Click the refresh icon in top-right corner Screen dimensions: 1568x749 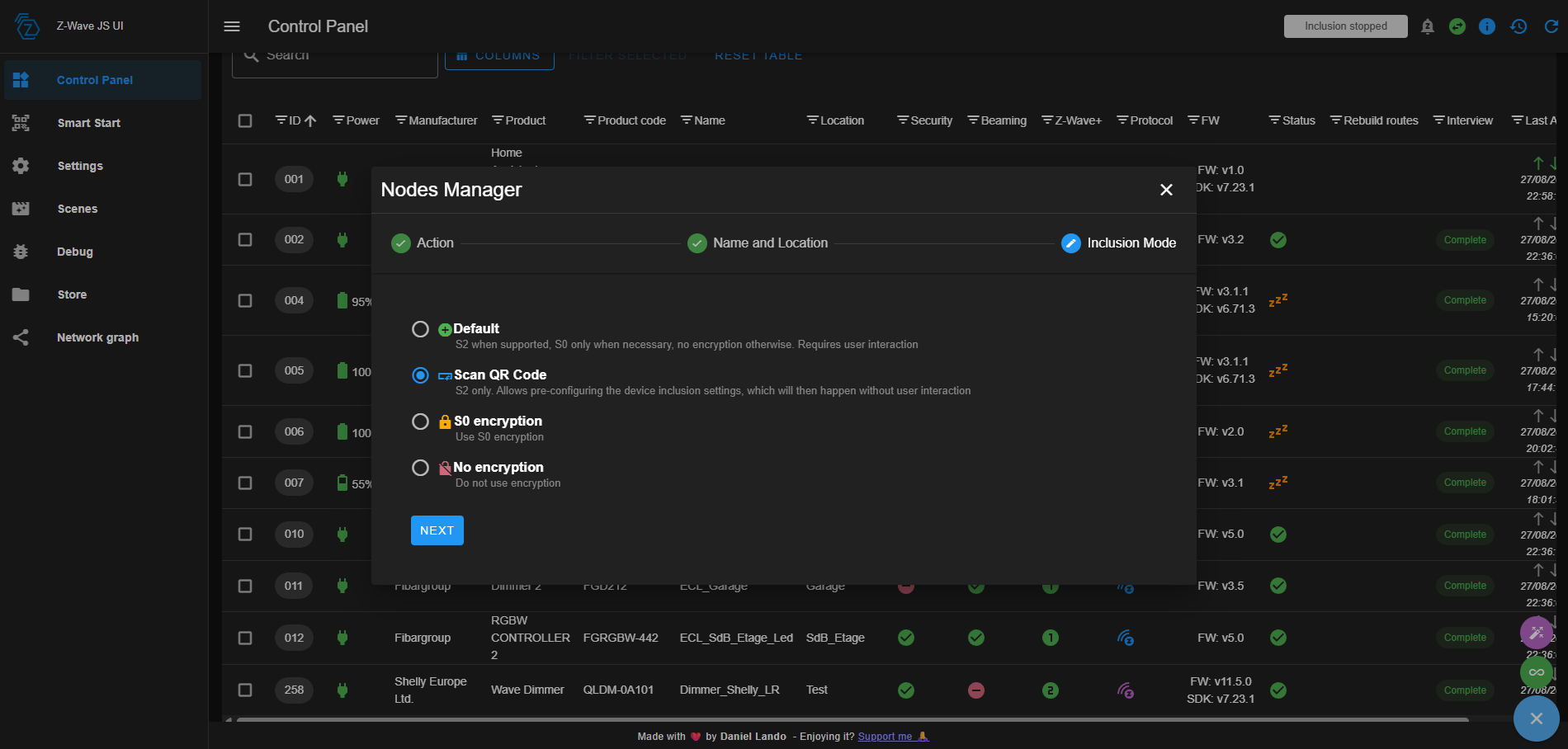point(1551,26)
